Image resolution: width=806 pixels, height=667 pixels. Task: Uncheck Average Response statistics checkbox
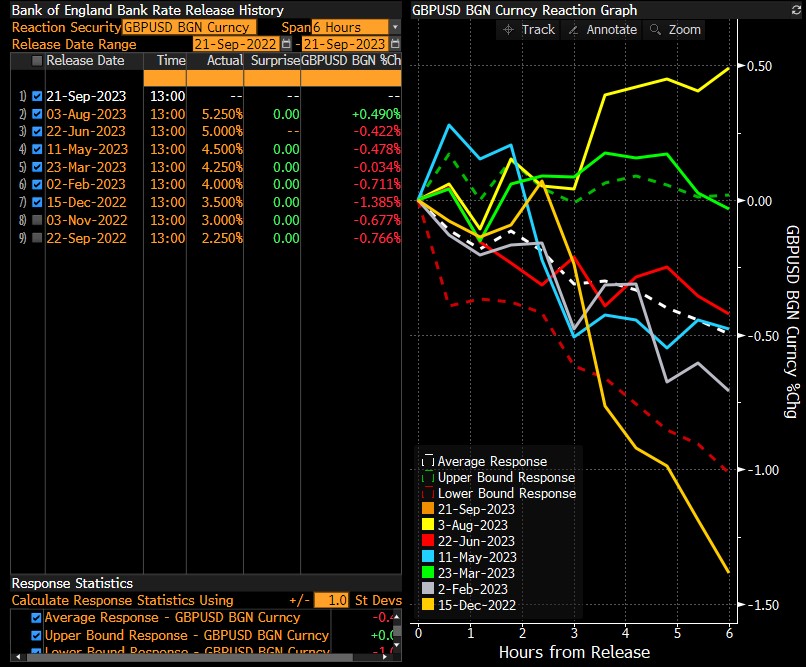[38, 618]
